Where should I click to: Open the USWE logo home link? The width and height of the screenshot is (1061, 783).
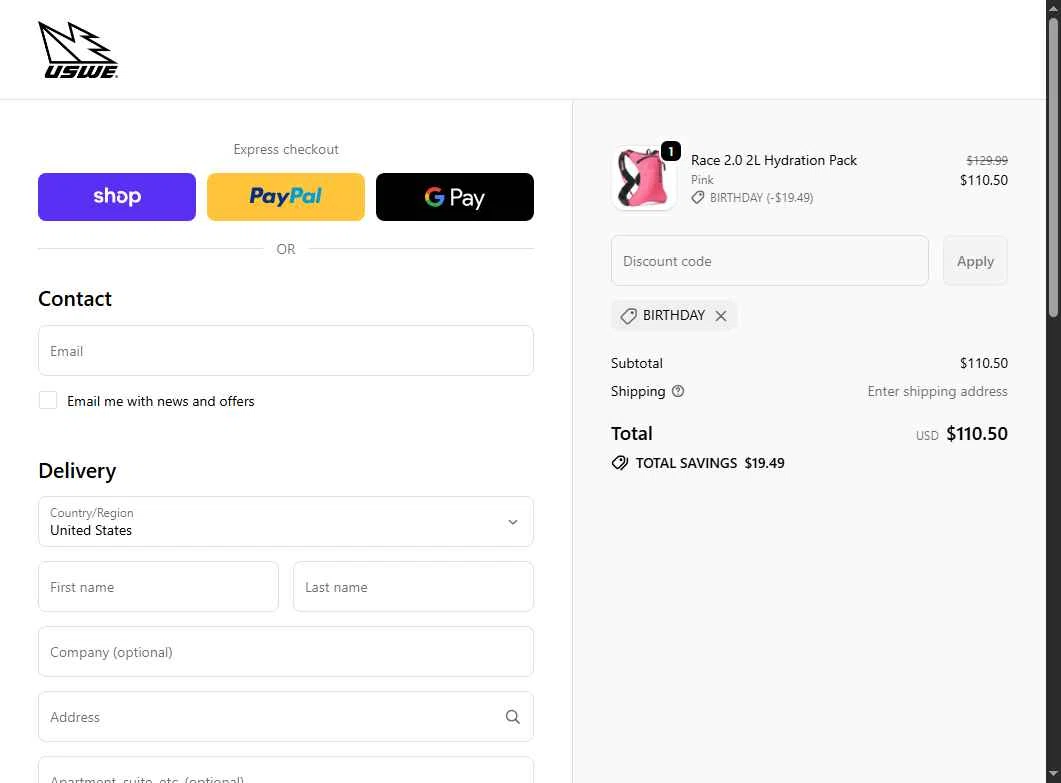[x=78, y=49]
